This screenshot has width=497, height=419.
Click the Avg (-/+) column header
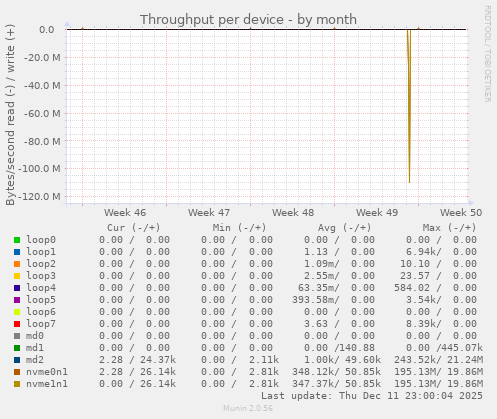pos(344,228)
